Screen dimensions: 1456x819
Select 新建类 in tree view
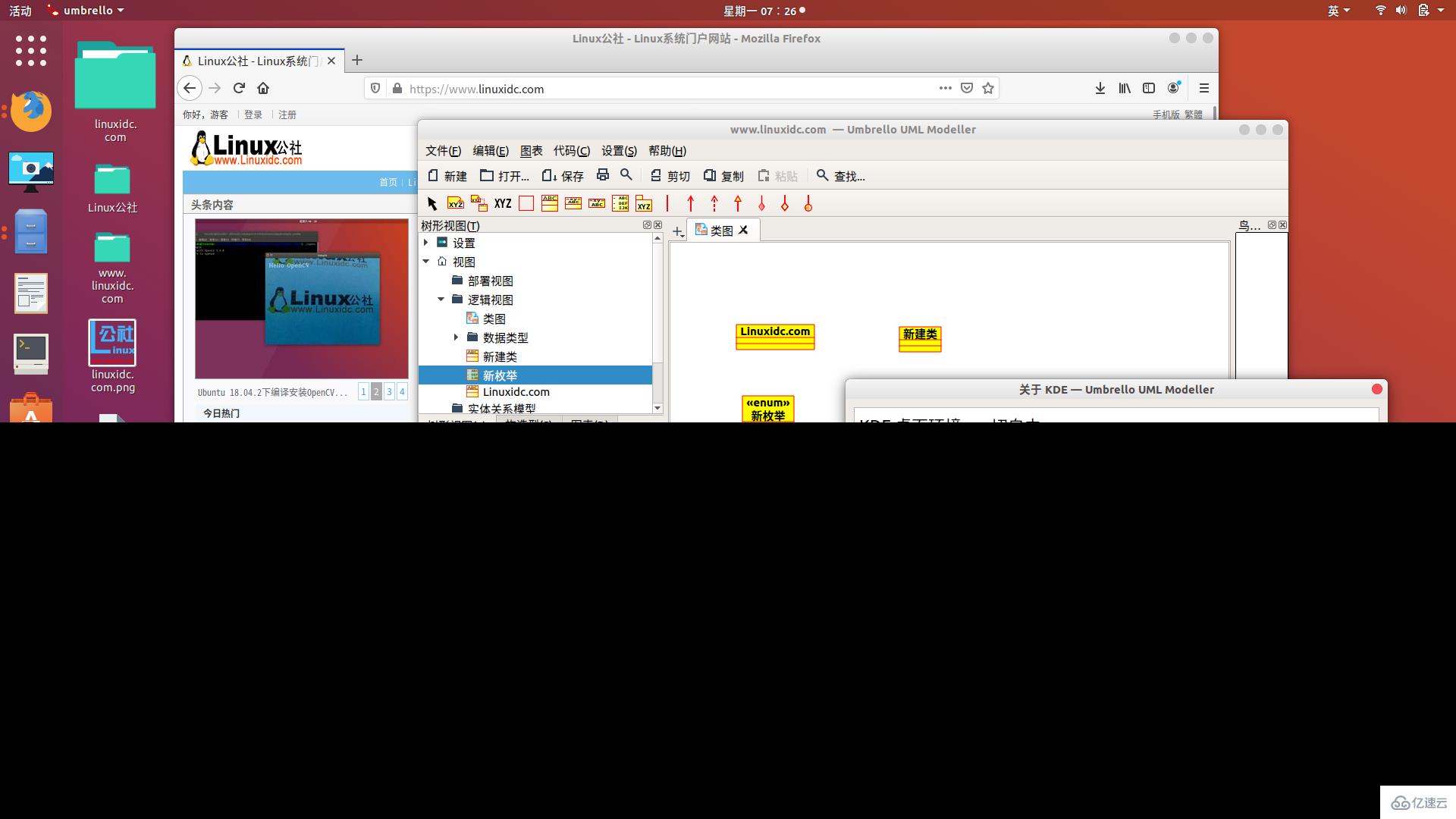click(x=500, y=356)
